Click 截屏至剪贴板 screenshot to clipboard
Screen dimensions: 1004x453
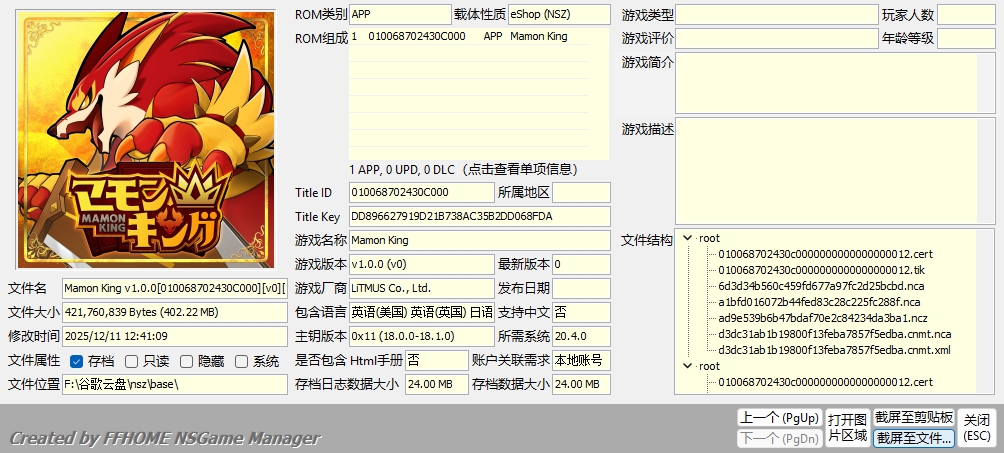click(x=914, y=418)
